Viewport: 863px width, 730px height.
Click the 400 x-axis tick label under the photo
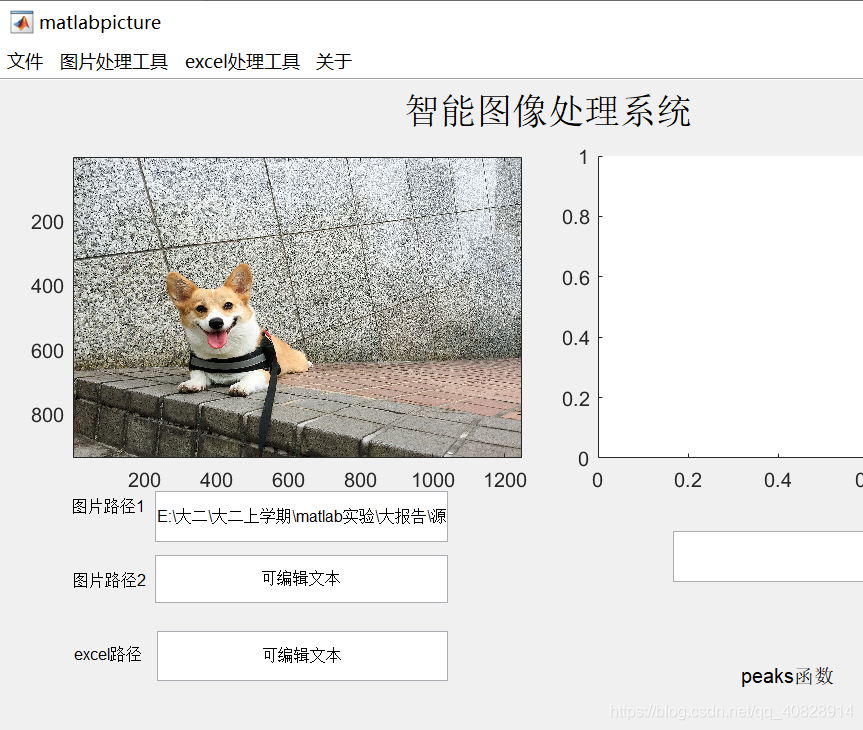coord(216,481)
